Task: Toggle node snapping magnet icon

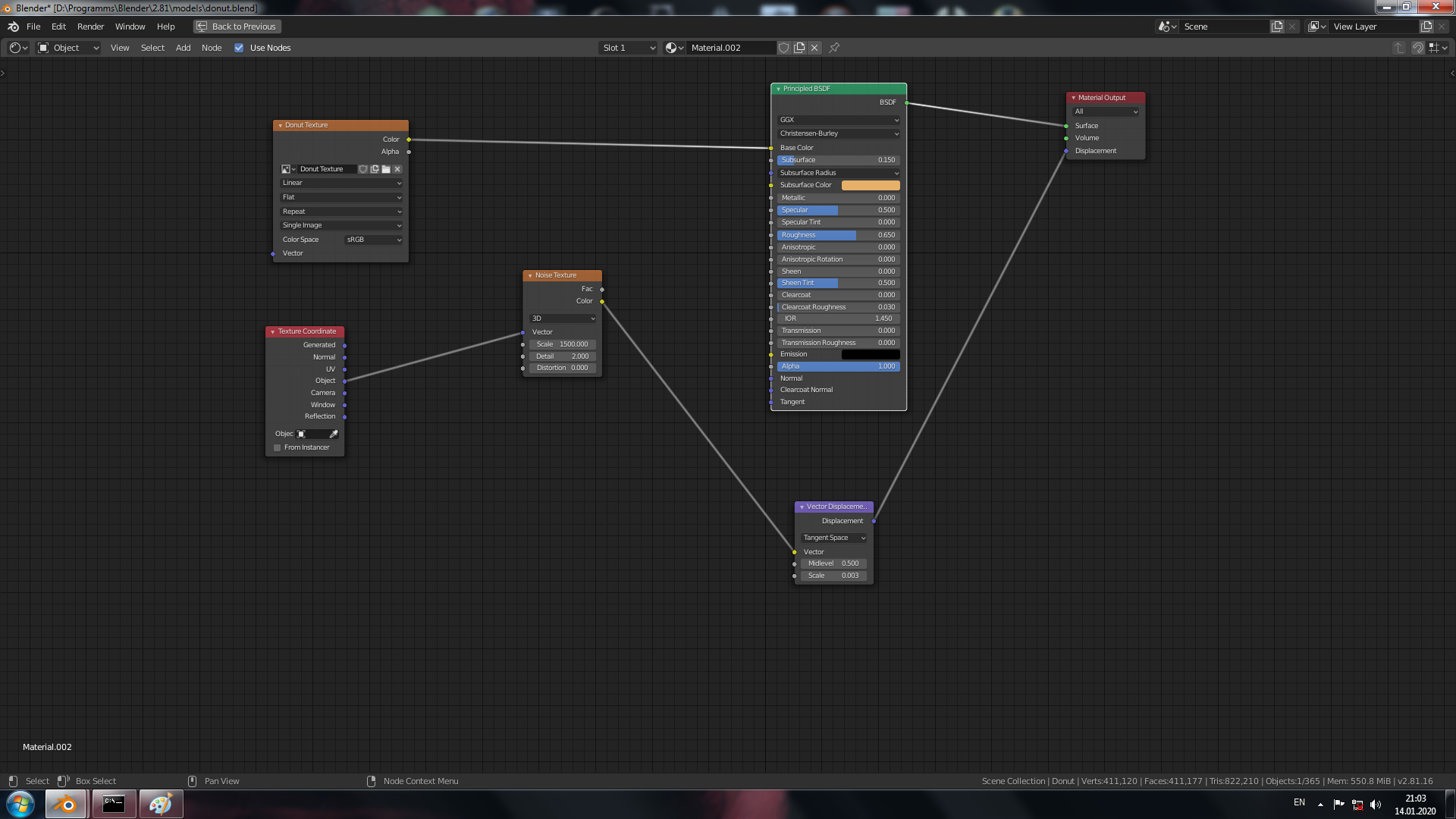Action: [x=1417, y=48]
